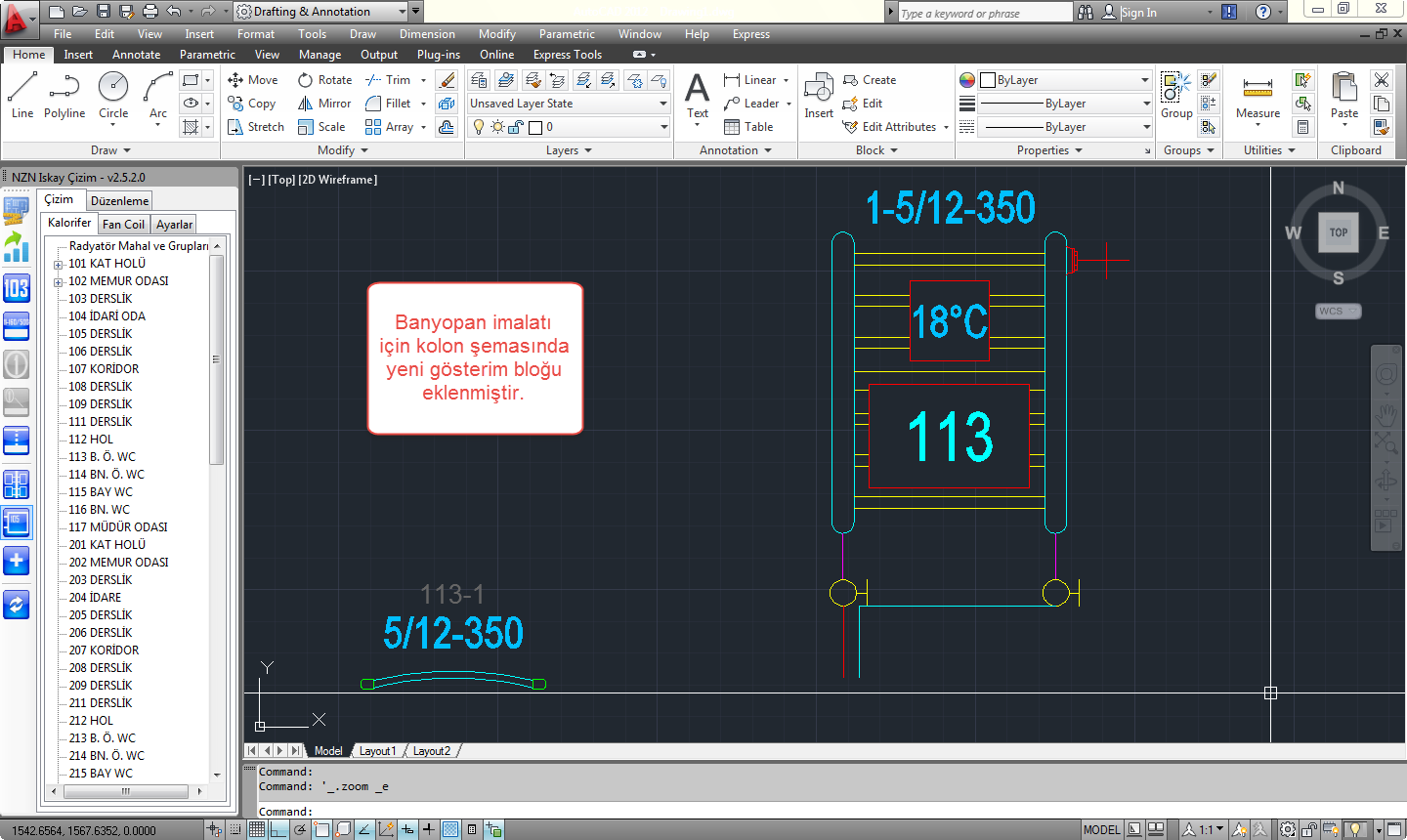
Task: Toggle Polar Tracking in the status bar
Action: [300, 829]
